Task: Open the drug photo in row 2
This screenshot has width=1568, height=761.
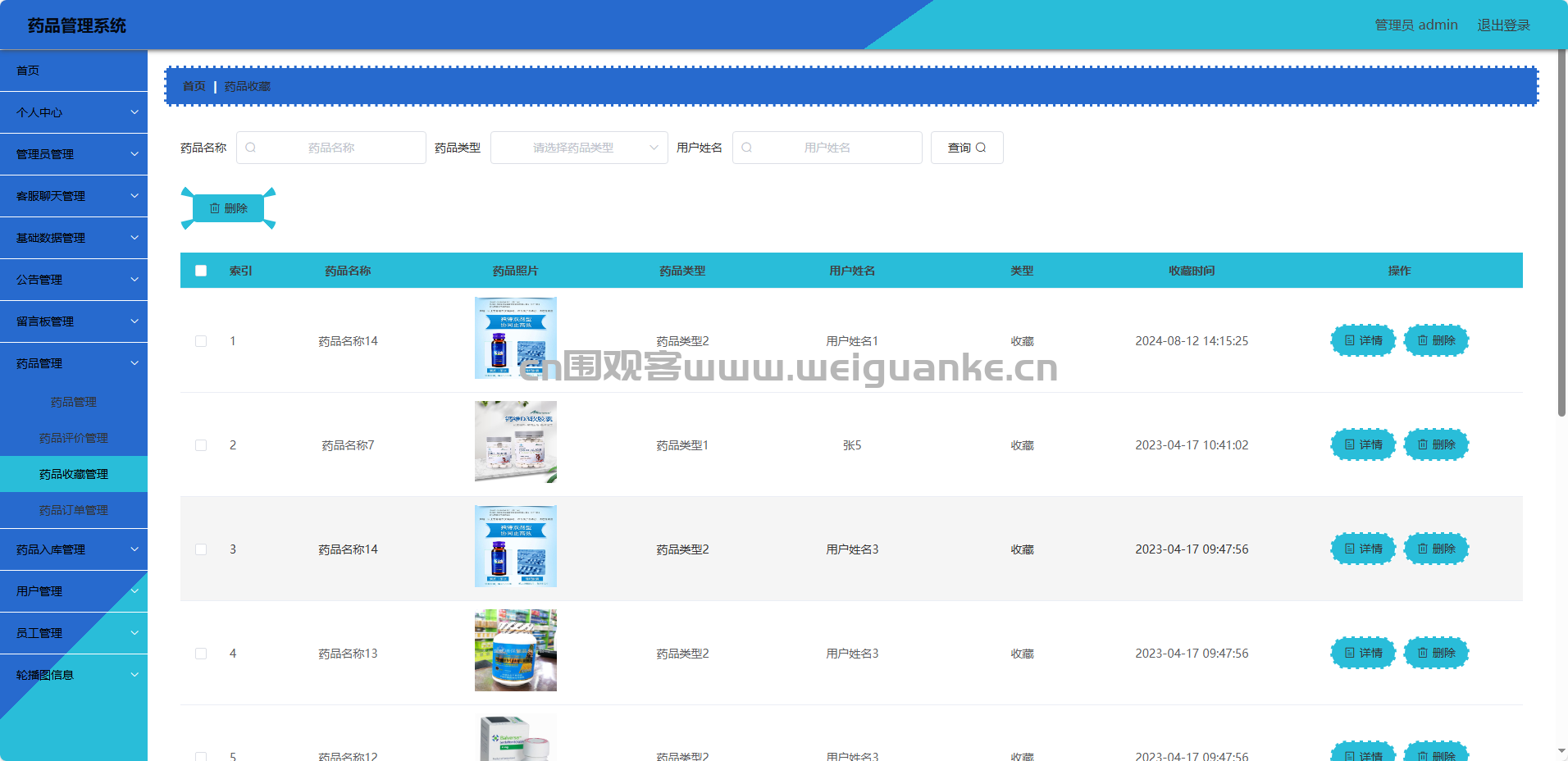Action: coord(516,442)
